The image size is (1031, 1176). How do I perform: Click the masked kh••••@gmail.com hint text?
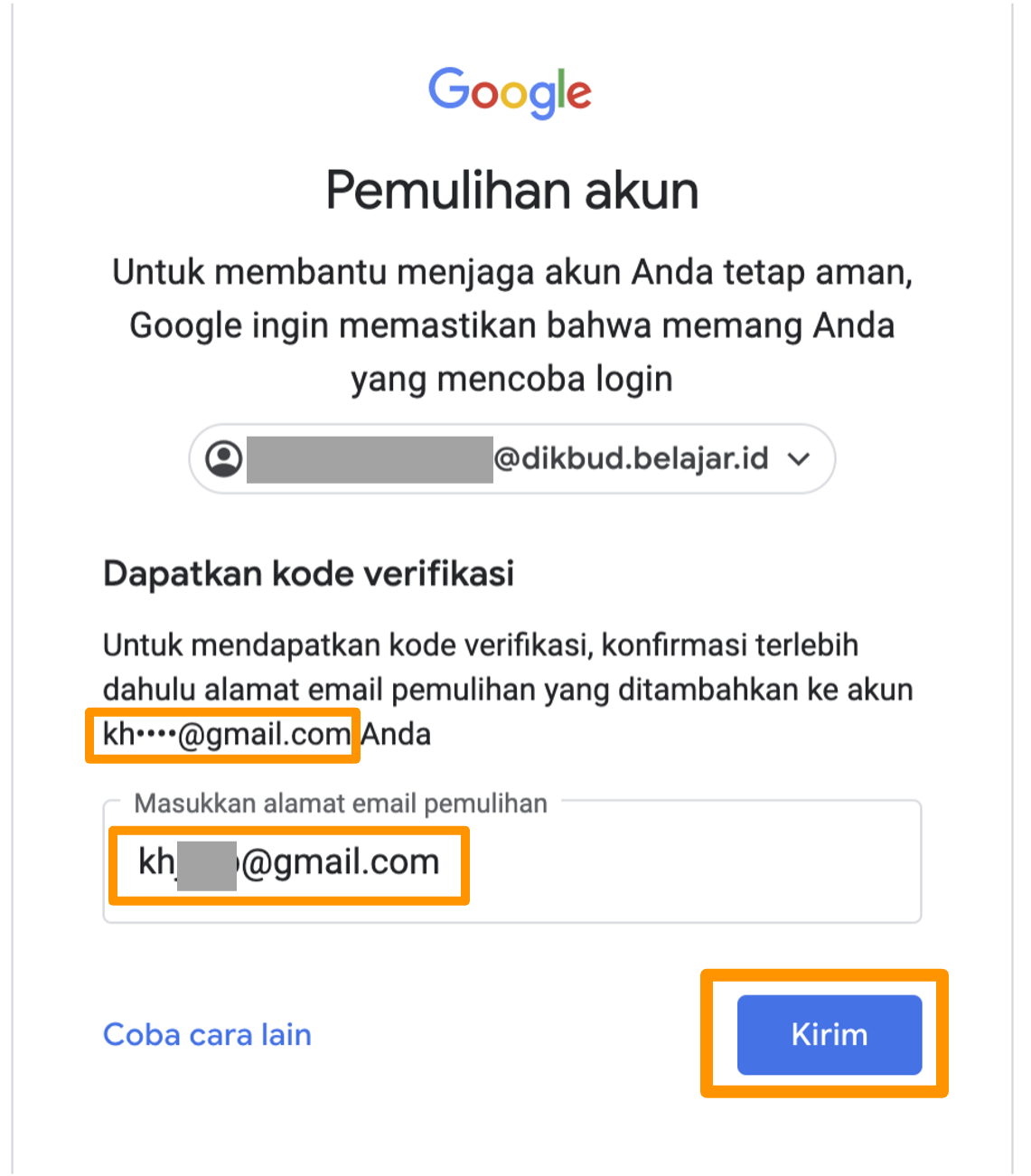[227, 734]
